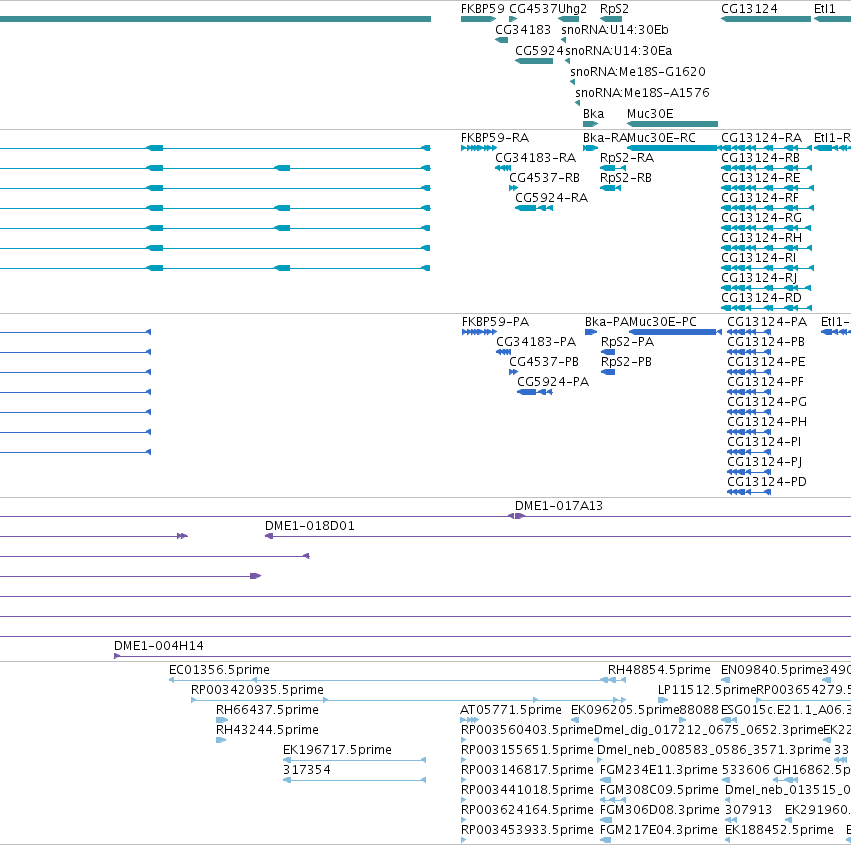
Task: Click the CG4537-PB protein label
Action: (544, 362)
